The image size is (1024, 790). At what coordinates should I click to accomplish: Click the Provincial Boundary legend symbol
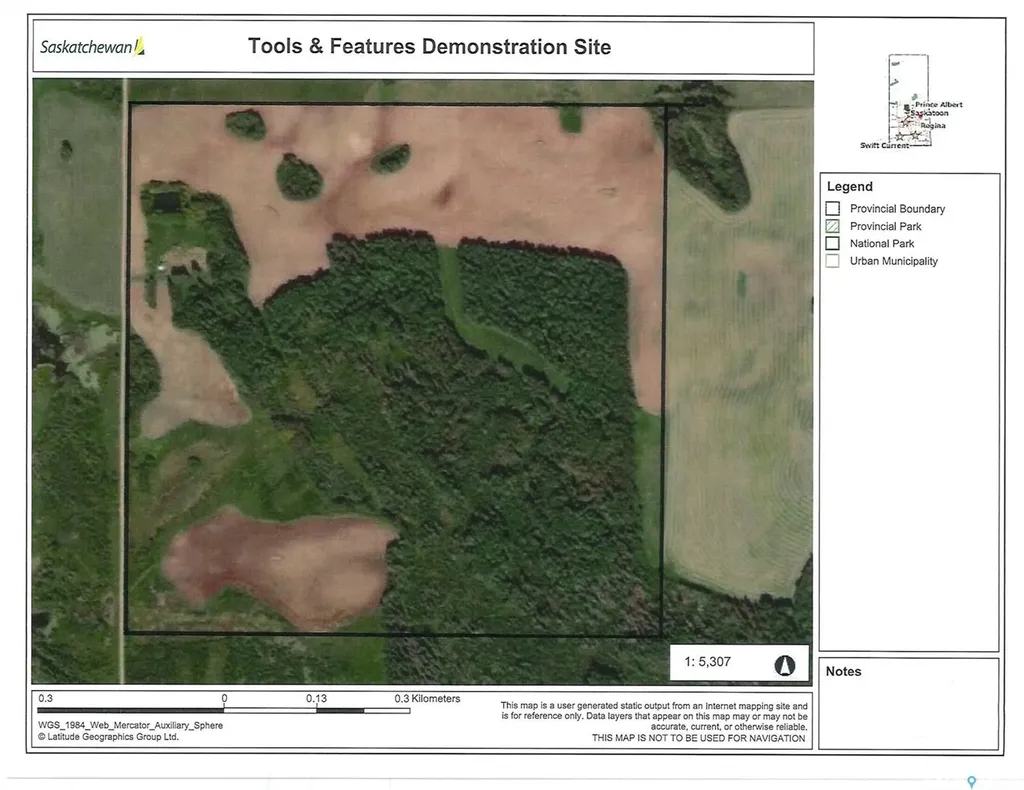833,209
